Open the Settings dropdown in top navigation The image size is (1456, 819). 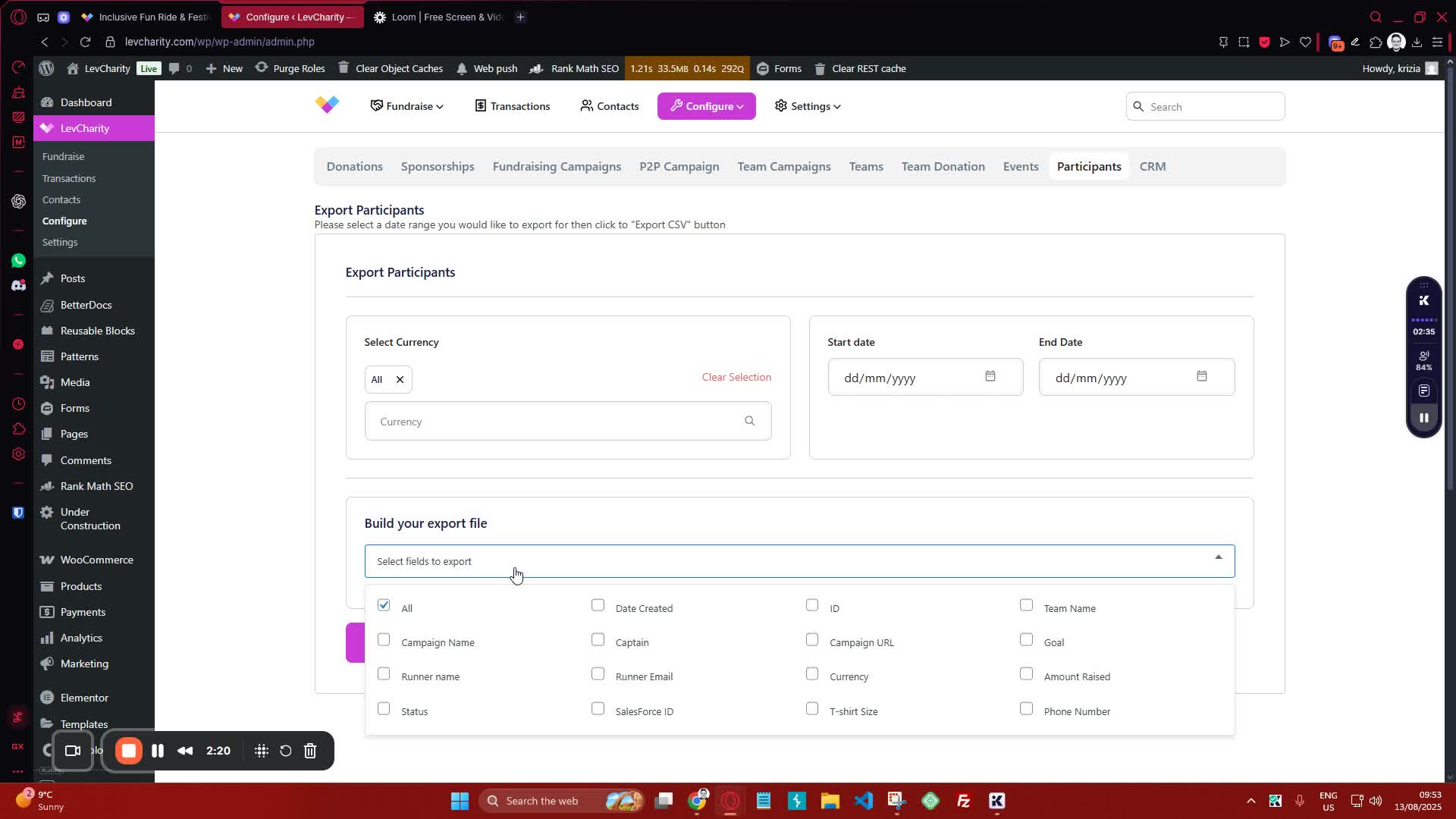click(808, 106)
